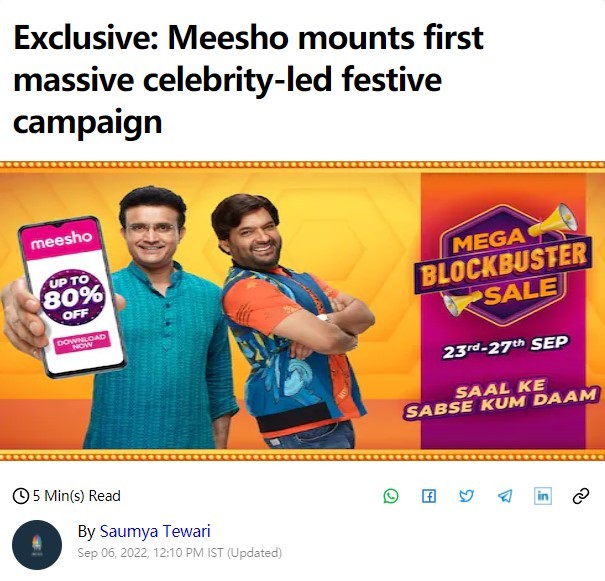Image resolution: width=605 pixels, height=581 pixels.
Task: Click the Twitter share icon
Action: pos(466,496)
